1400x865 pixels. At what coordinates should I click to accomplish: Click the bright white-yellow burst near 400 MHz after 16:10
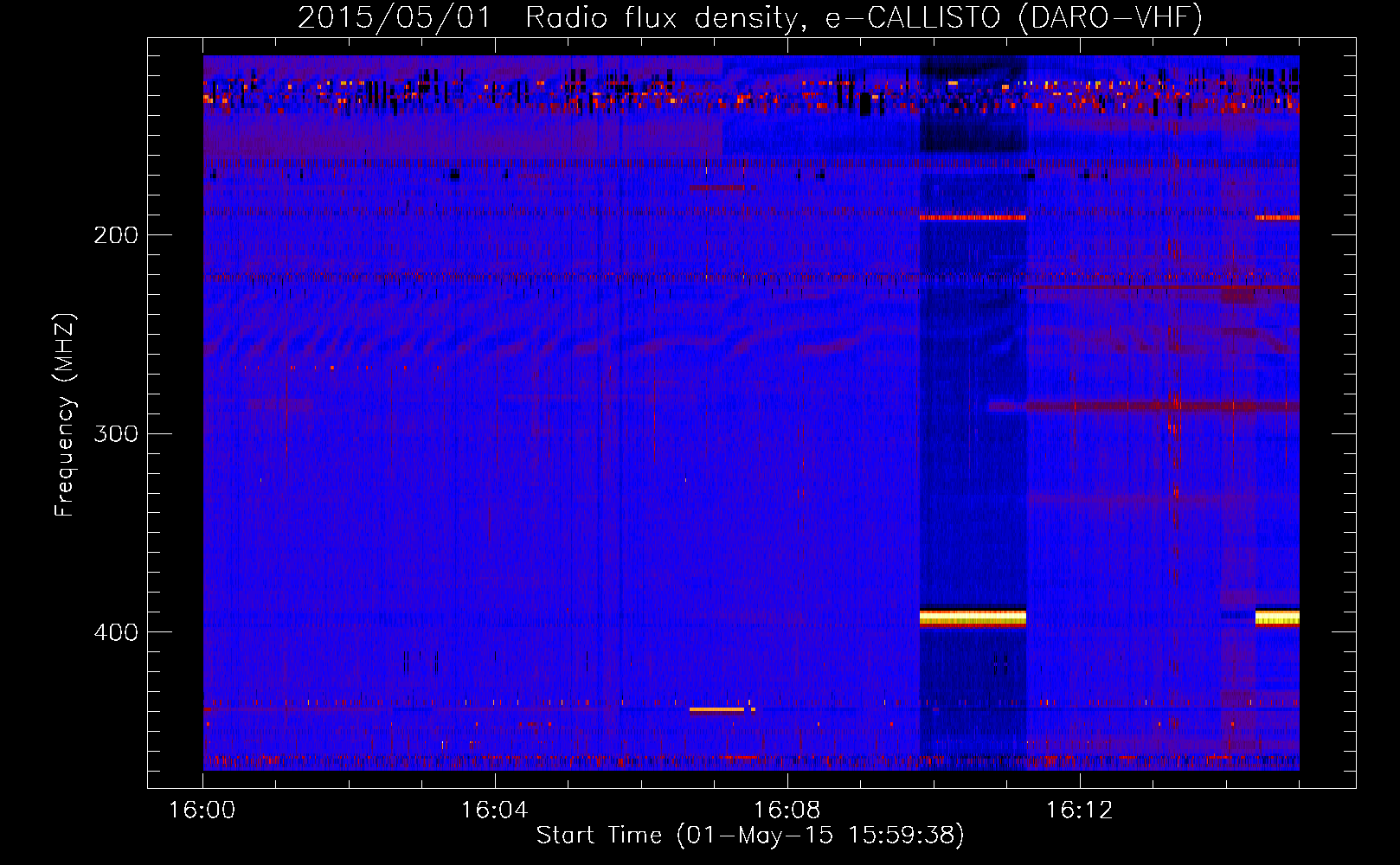point(973,618)
